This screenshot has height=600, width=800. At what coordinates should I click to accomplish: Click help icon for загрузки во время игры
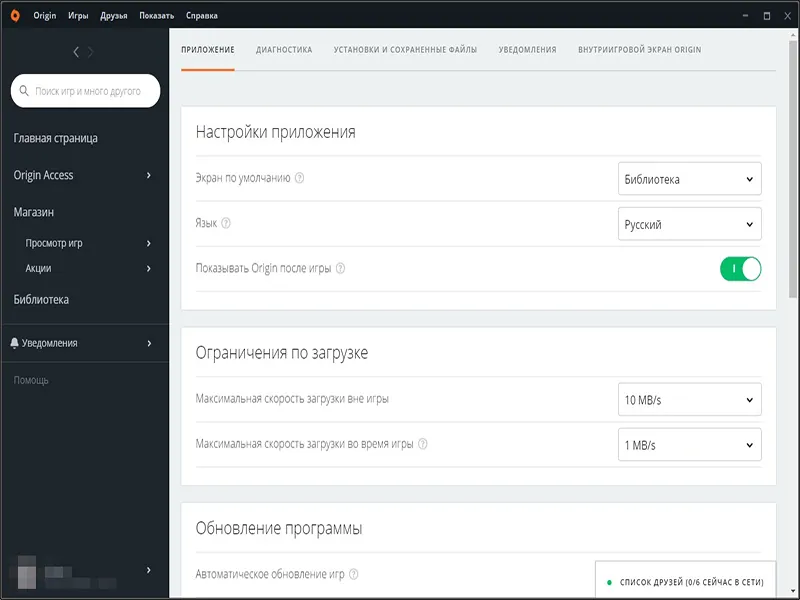tap(423, 444)
